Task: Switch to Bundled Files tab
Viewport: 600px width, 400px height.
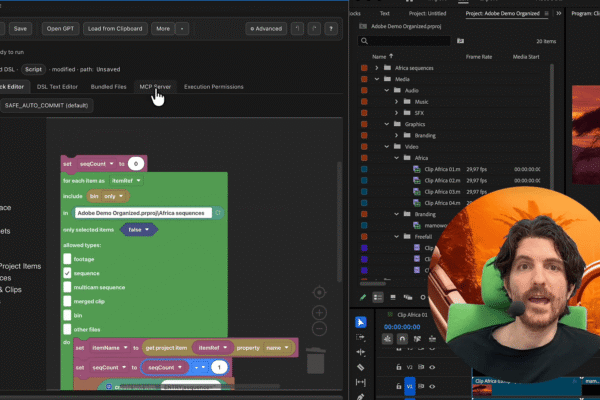Action: tap(108, 87)
